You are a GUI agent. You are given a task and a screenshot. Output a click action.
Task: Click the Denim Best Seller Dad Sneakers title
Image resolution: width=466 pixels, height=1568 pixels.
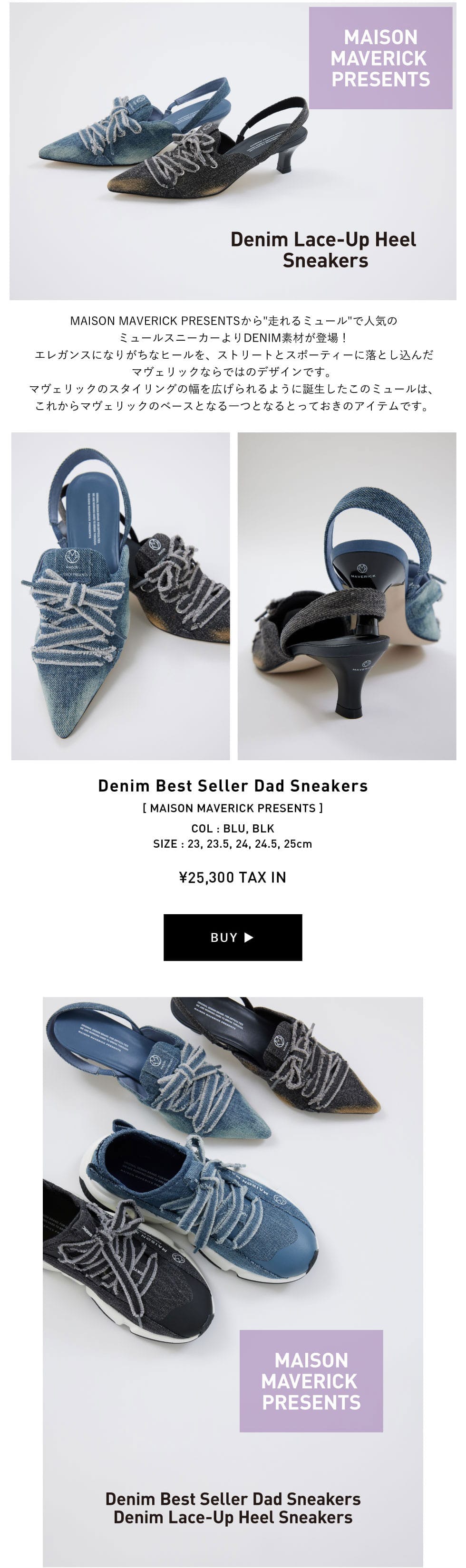click(233, 786)
